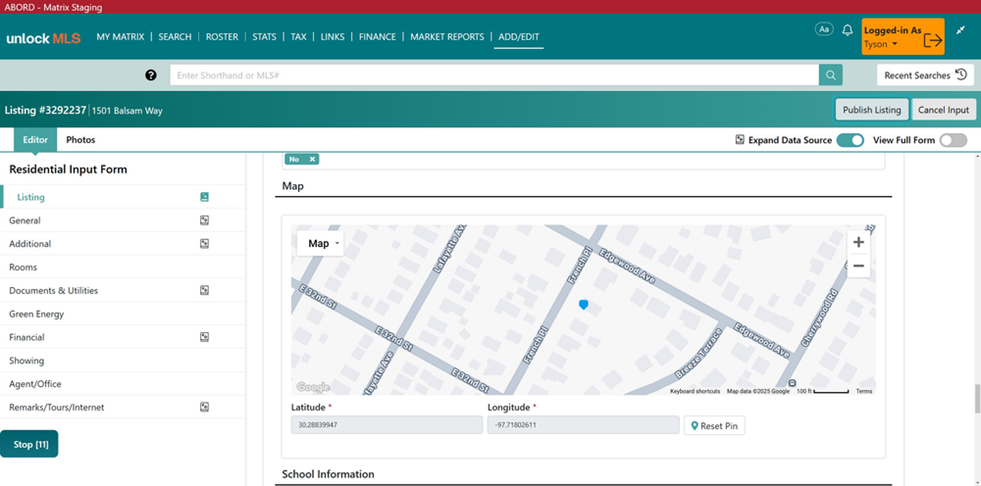Viewport: 981px width, 486px height.
Task: Click Reset Pin button
Action: tap(714, 426)
